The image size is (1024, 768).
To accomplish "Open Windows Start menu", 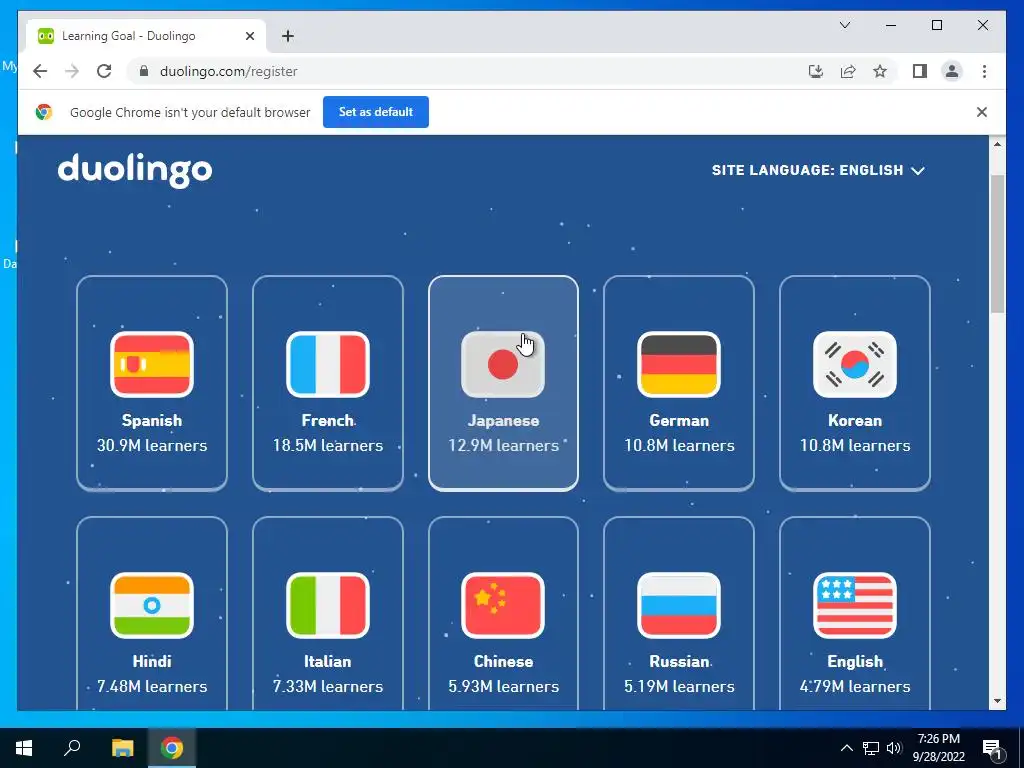I will click(x=24, y=748).
